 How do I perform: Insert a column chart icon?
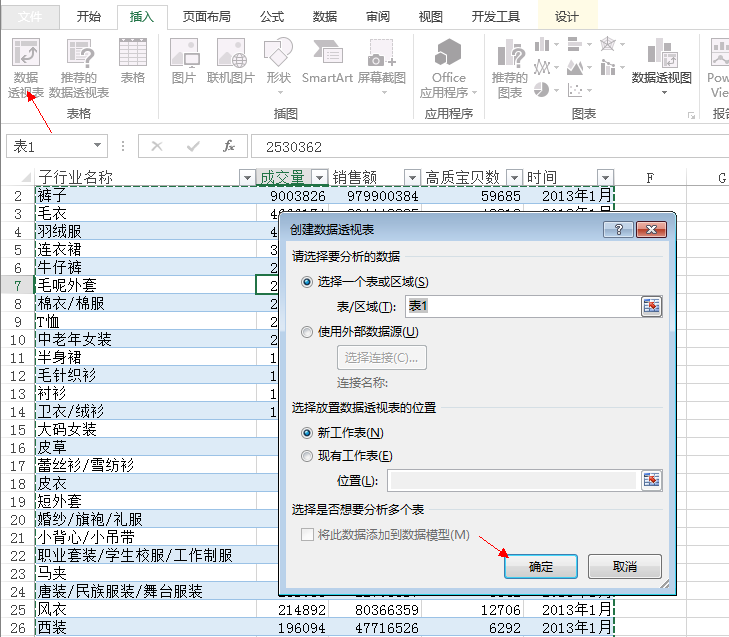tap(542, 45)
